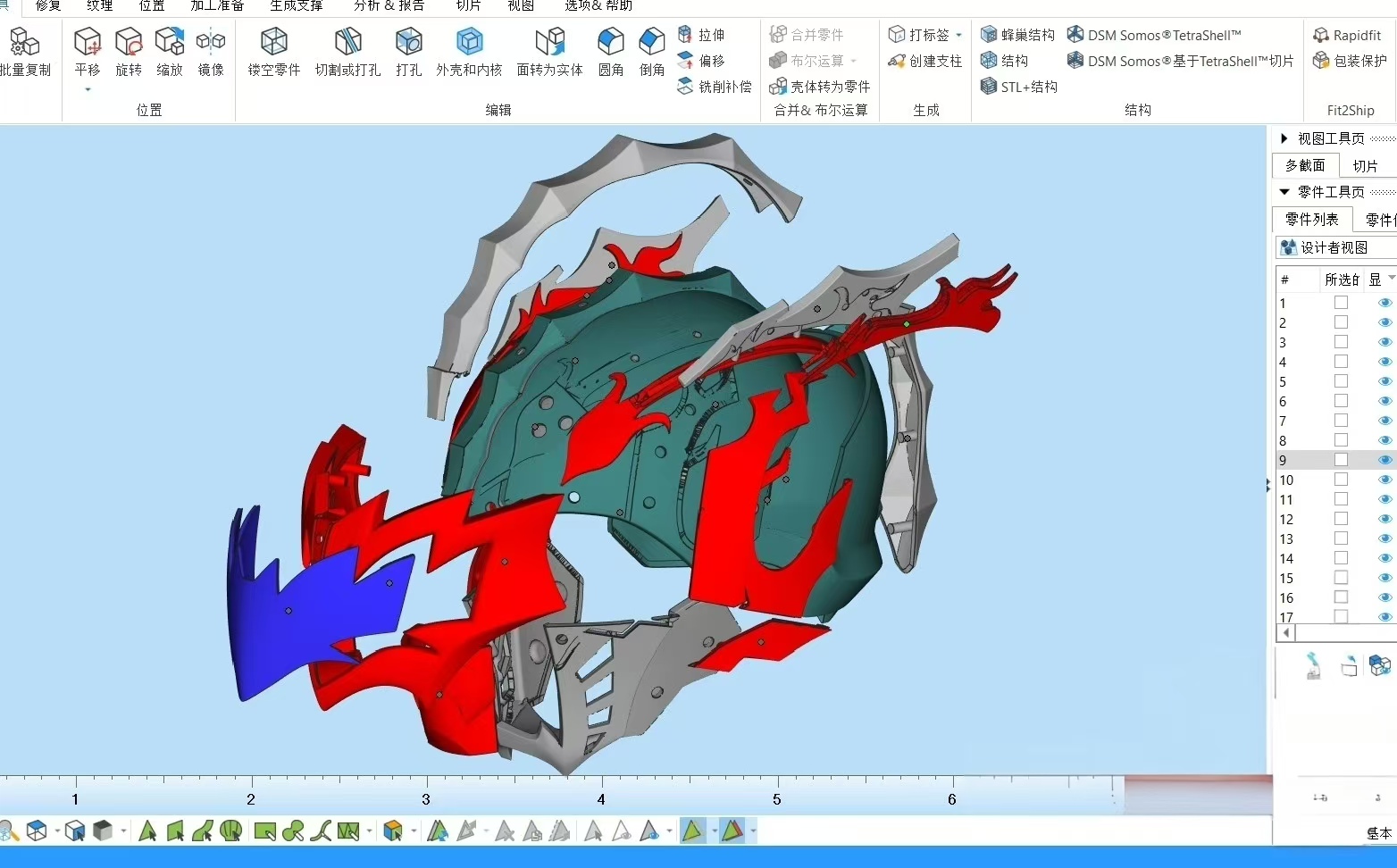The width and height of the screenshot is (1397, 868).
Task: Select the 拉伸 (Extrude) command
Action: tap(701, 35)
